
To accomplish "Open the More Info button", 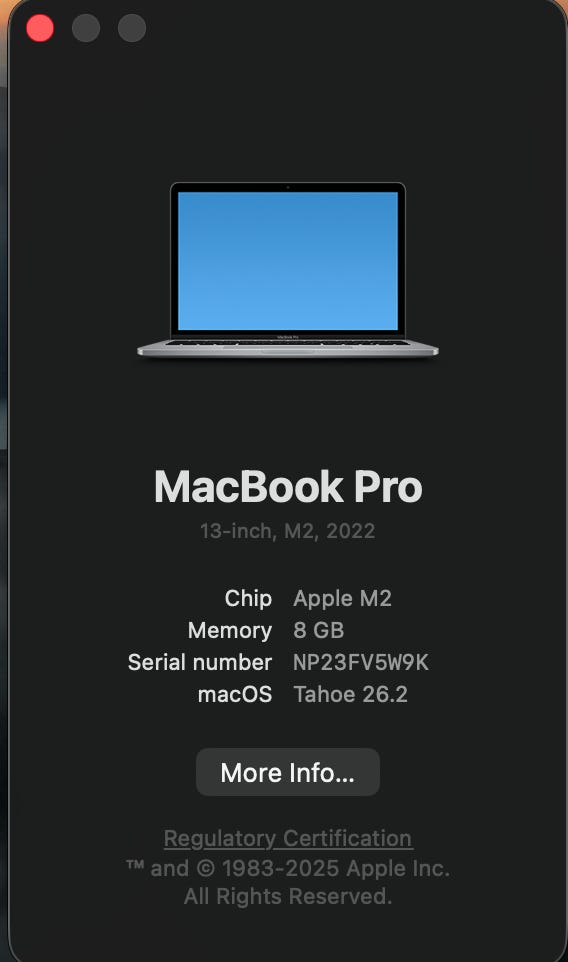I will pos(288,772).
